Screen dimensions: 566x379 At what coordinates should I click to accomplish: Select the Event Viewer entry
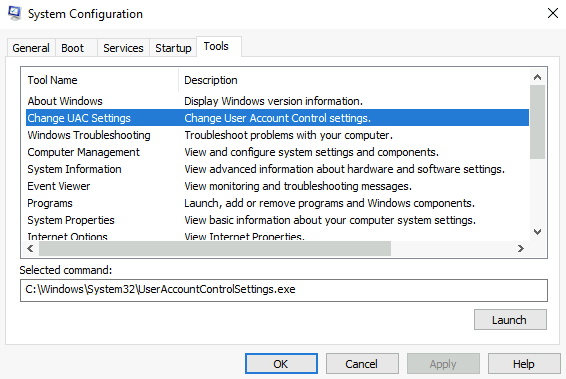tap(278, 186)
